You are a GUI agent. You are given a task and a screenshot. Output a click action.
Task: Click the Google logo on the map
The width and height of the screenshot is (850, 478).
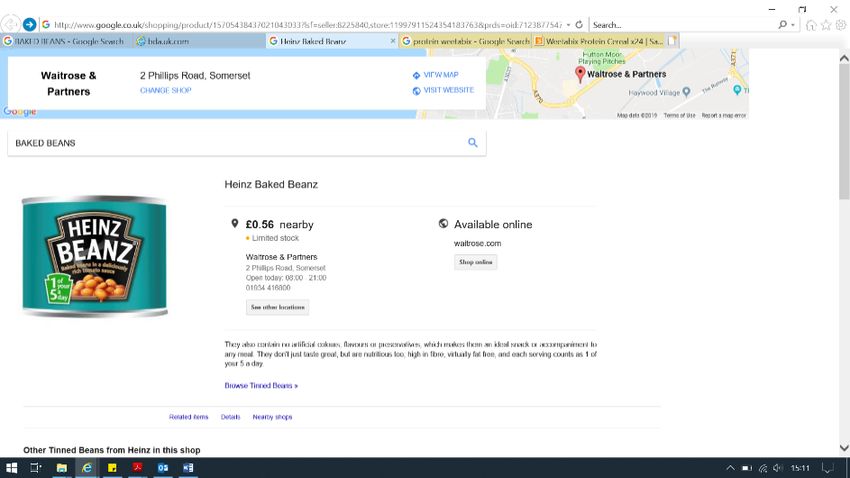point(20,111)
